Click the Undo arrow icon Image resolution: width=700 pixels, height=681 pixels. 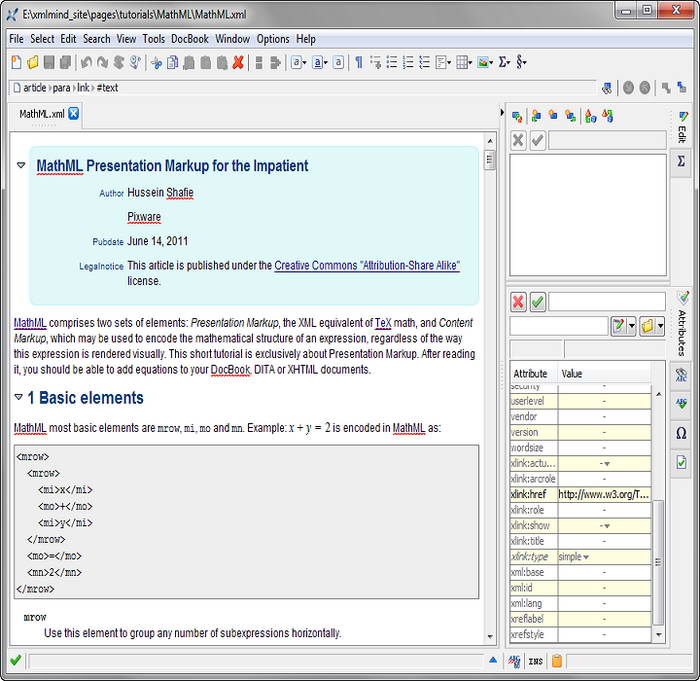coord(86,63)
